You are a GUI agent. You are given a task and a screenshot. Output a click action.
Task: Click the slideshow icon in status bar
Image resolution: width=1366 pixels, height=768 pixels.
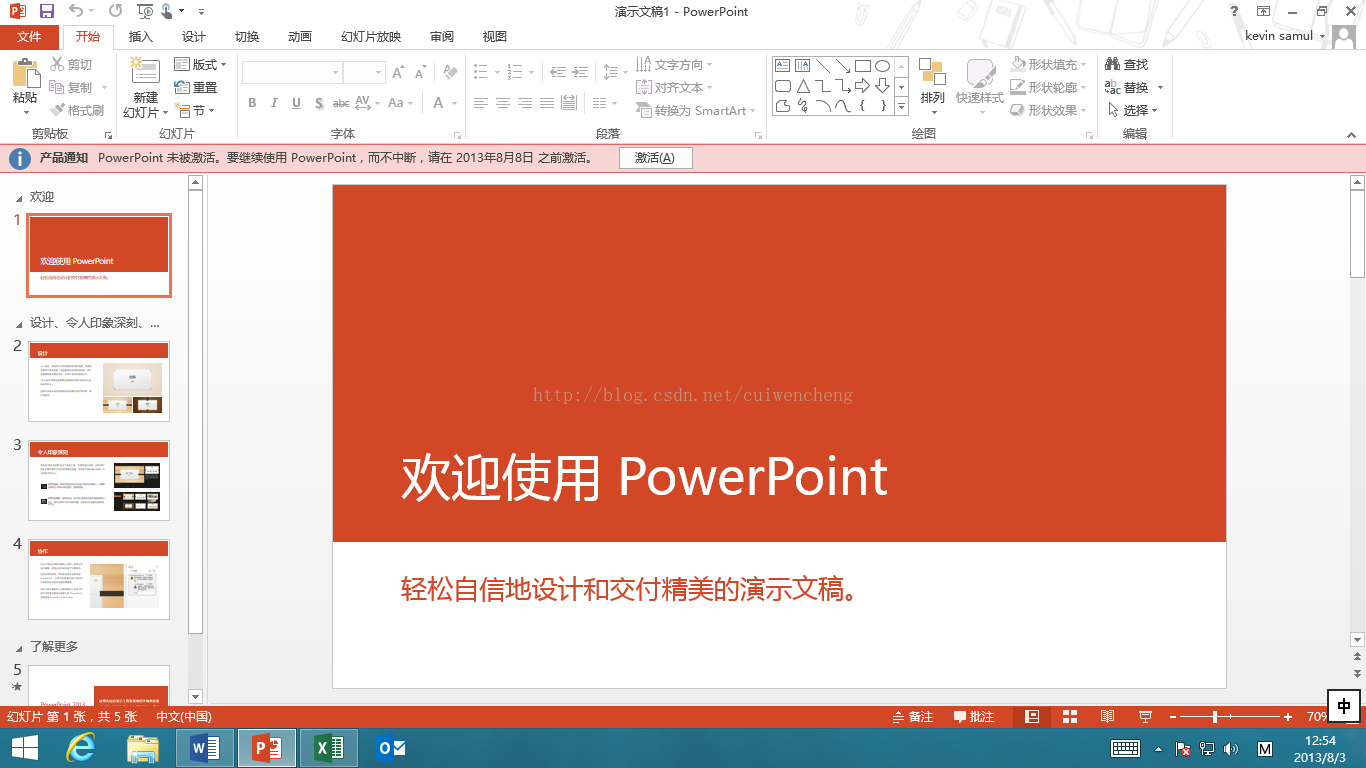point(1145,716)
